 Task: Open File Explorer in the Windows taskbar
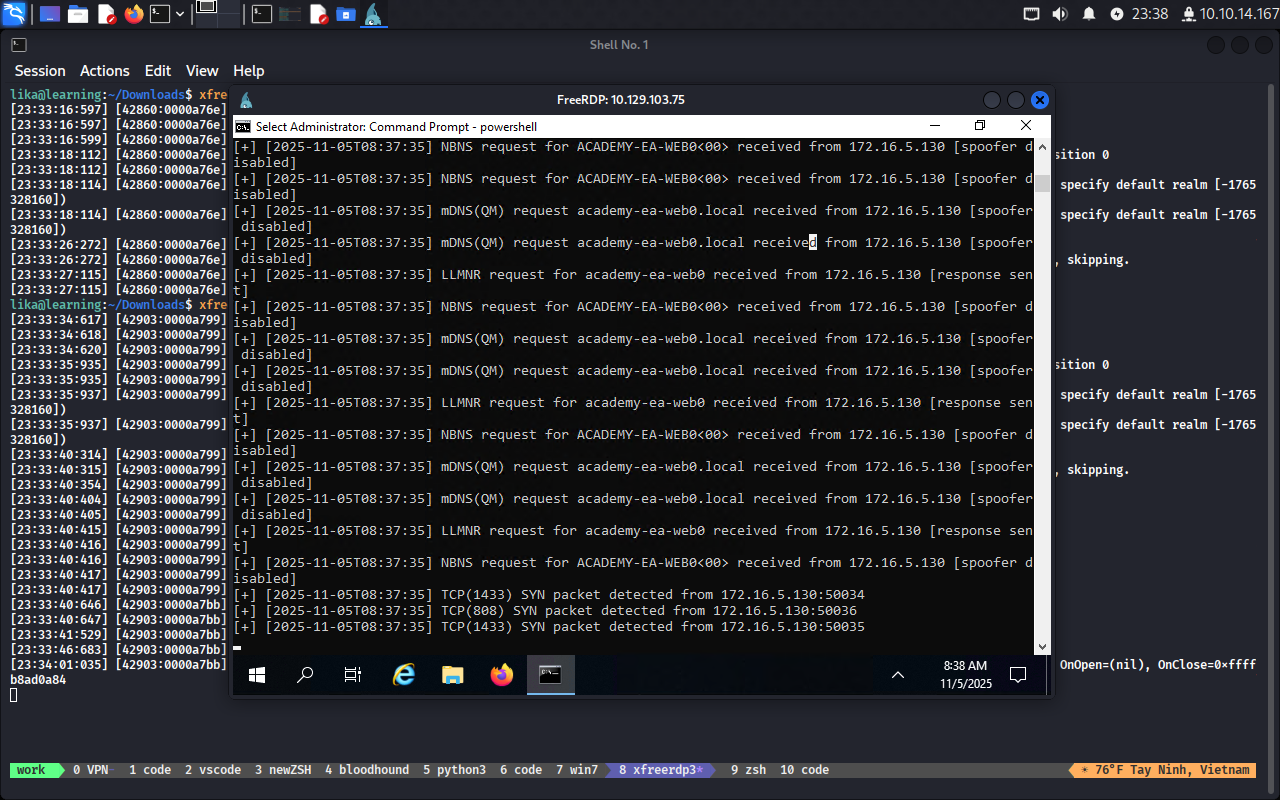pyautogui.click(x=453, y=675)
